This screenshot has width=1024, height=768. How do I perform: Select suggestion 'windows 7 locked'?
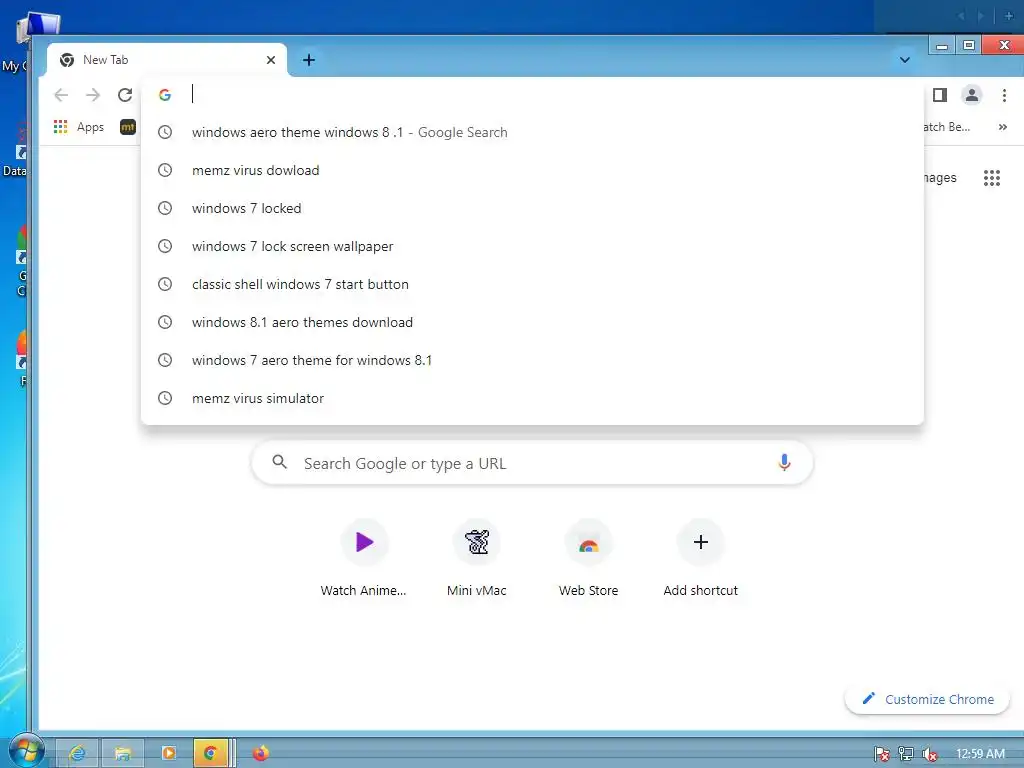[532, 208]
